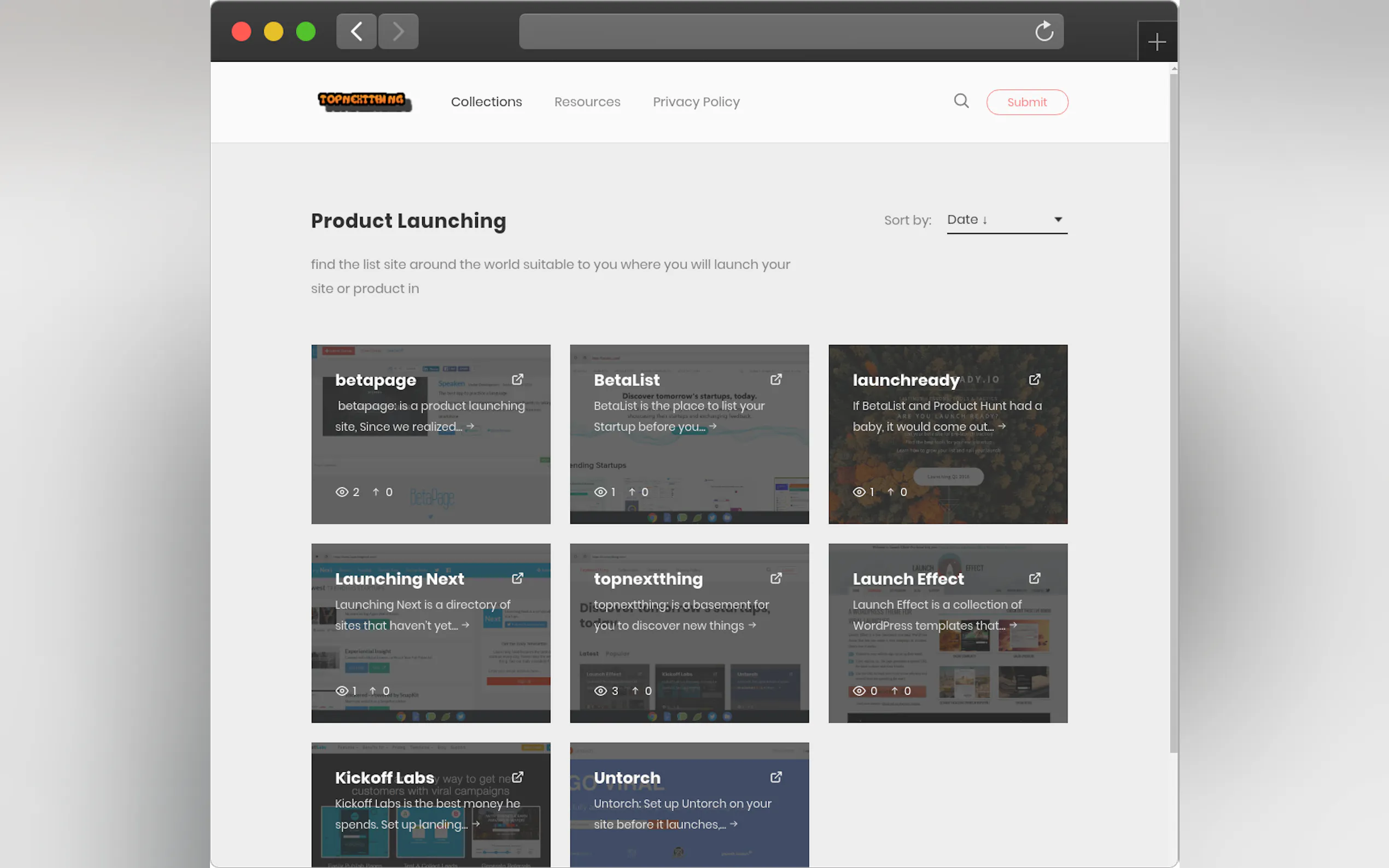1389x868 pixels.
Task: Click the Product Launching heading
Action: coord(408,220)
